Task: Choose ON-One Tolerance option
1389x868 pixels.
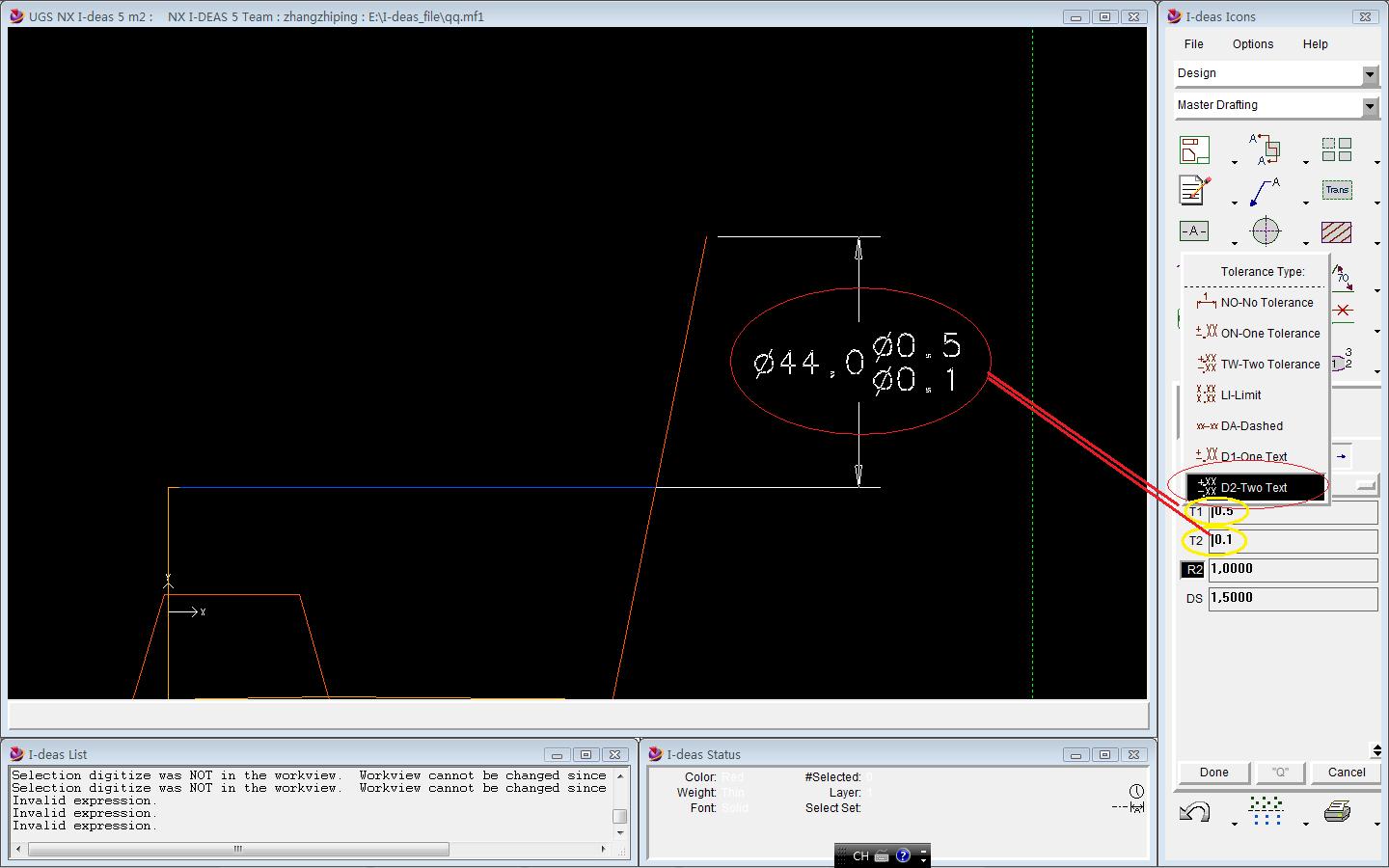Action: [1256, 333]
